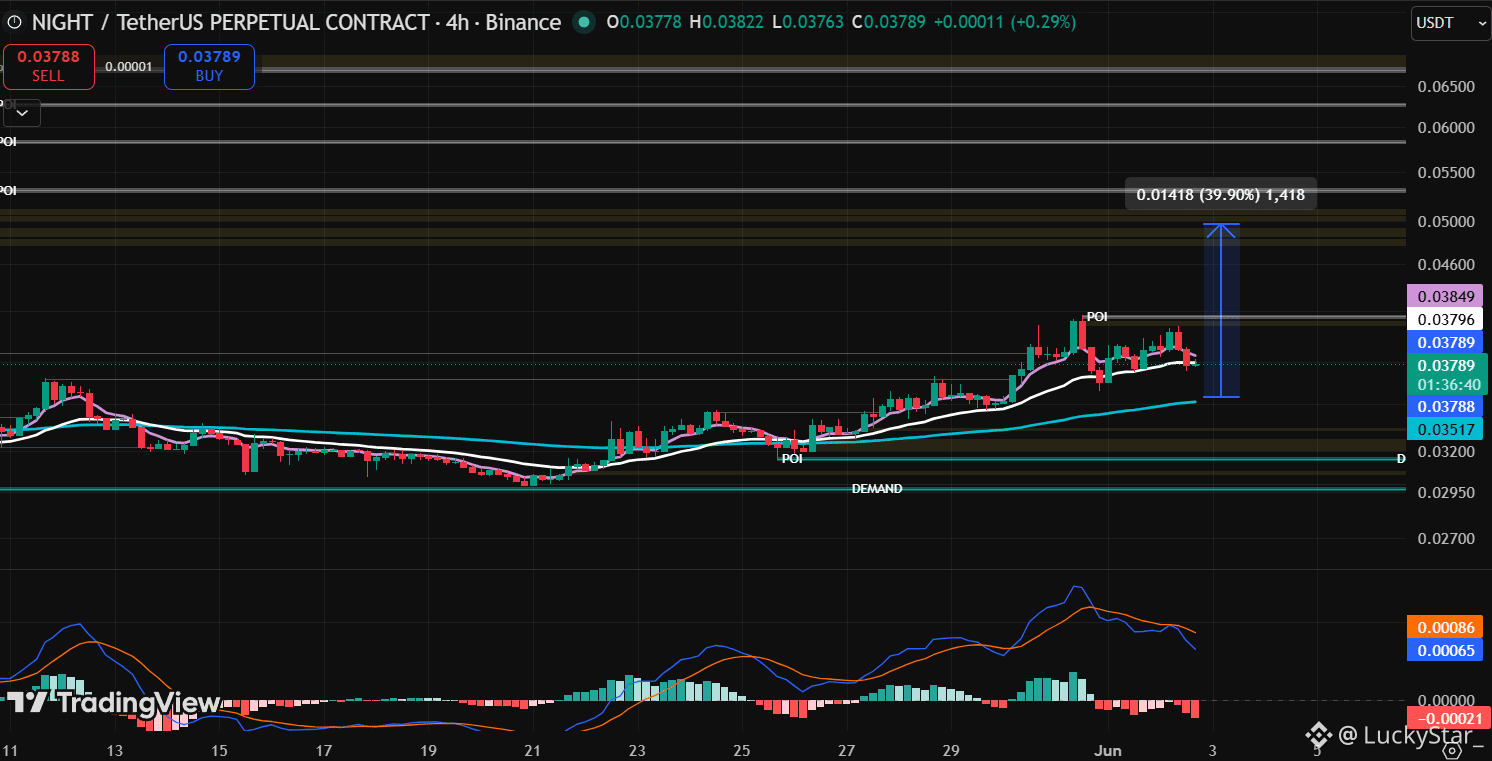This screenshot has width=1492, height=761.
Task: Click the 0.06000 price axis label
Action: [1447, 127]
